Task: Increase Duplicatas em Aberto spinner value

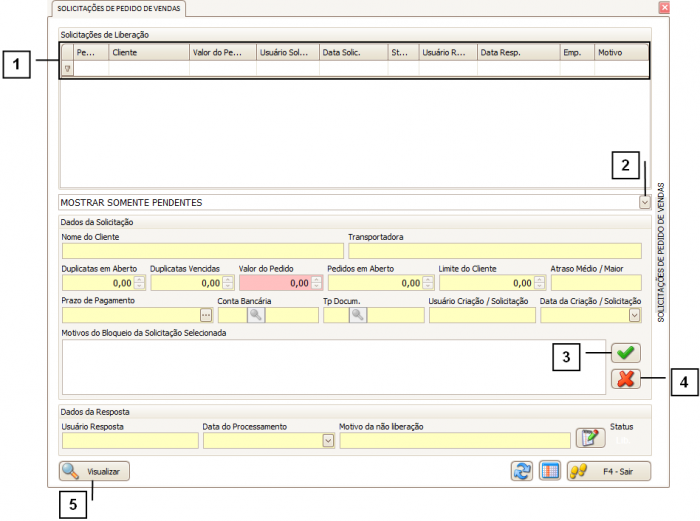Action: click(x=140, y=279)
